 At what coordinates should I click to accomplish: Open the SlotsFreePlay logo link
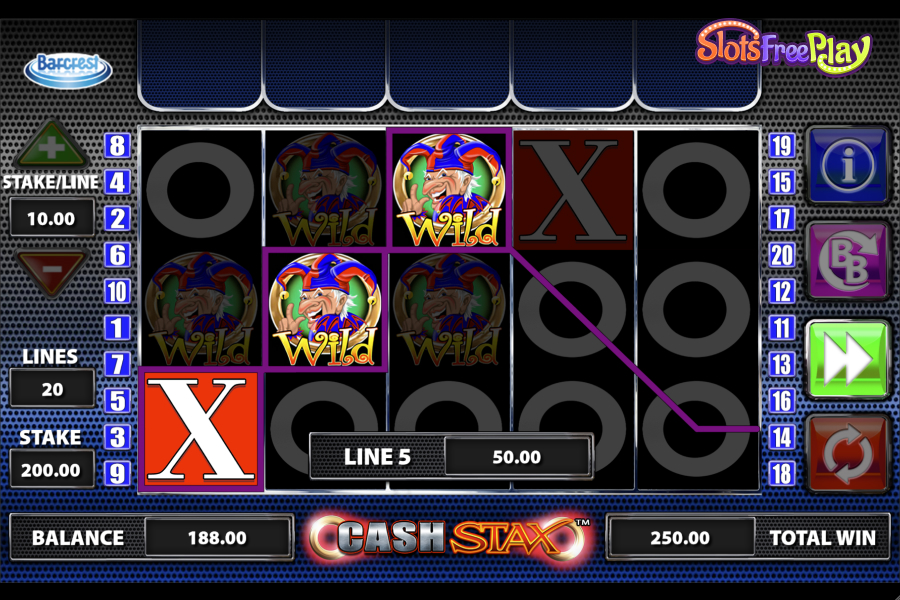click(783, 48)
